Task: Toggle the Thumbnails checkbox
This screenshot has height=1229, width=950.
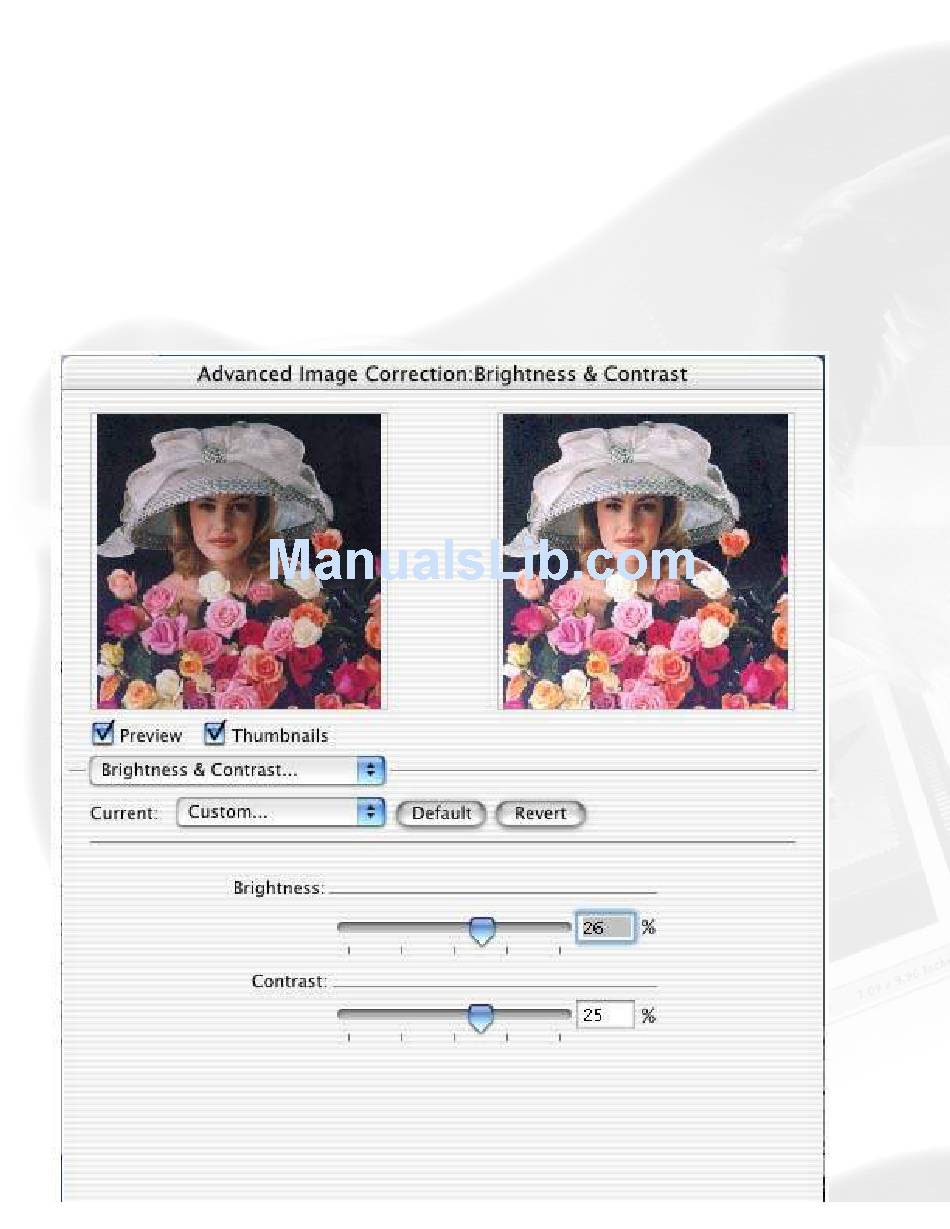Action: tap(215, 734)
